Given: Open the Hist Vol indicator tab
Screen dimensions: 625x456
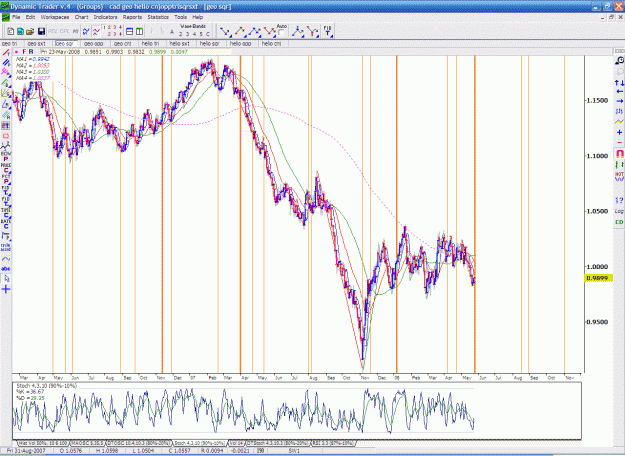Looking at the screenshot, I should 43,443.
